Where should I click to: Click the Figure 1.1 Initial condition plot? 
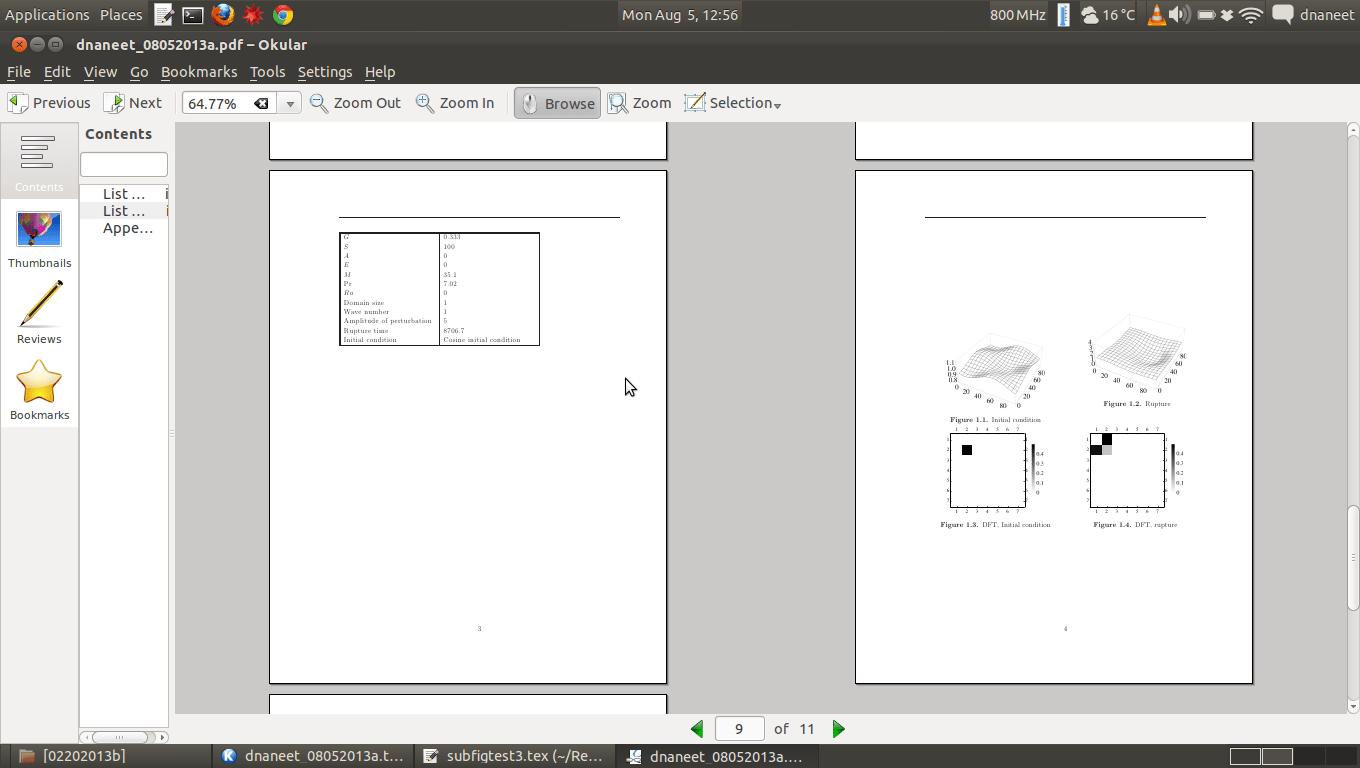tap(995, 371)
